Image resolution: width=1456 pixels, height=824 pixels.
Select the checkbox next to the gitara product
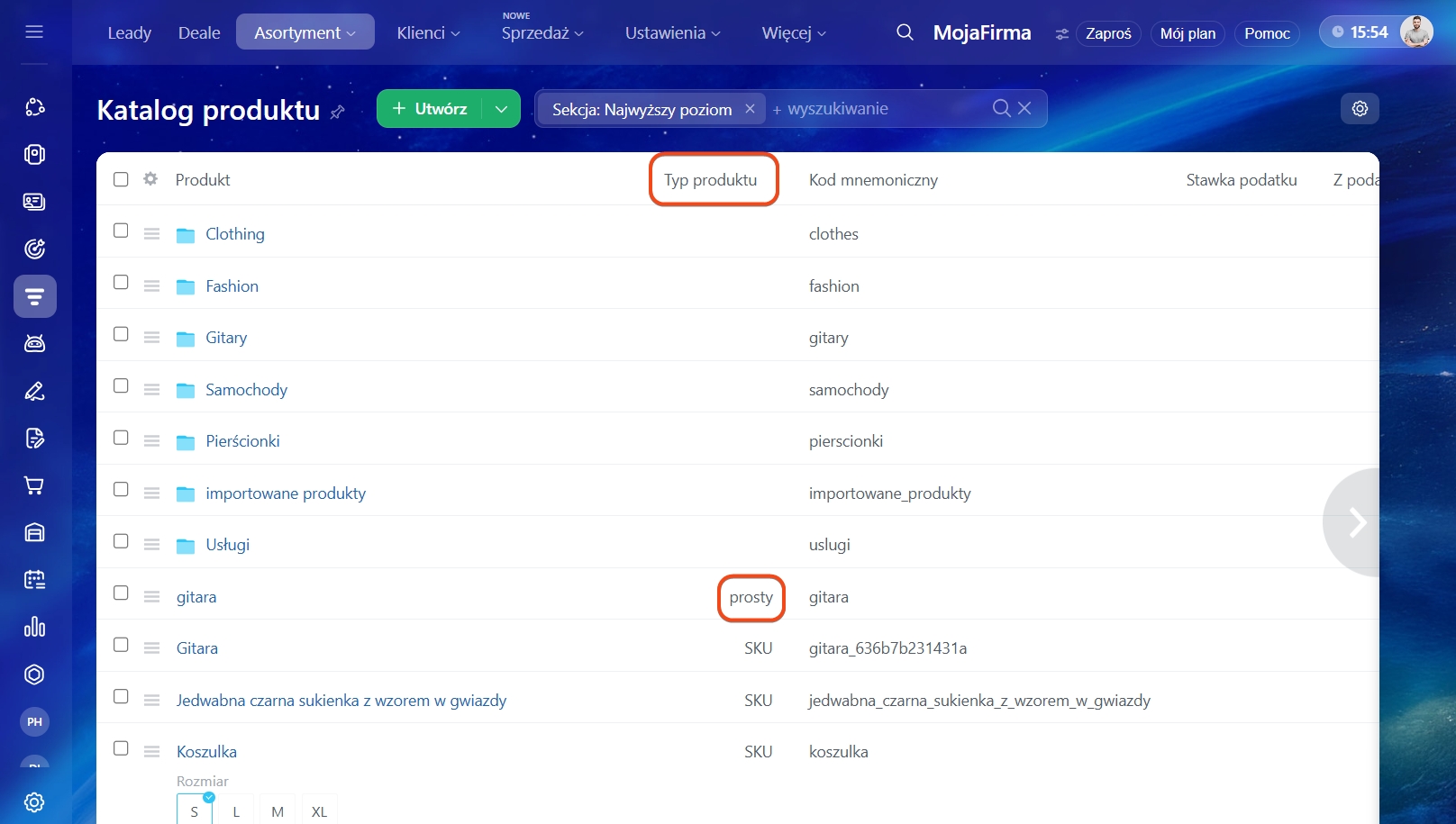(121, 593)
